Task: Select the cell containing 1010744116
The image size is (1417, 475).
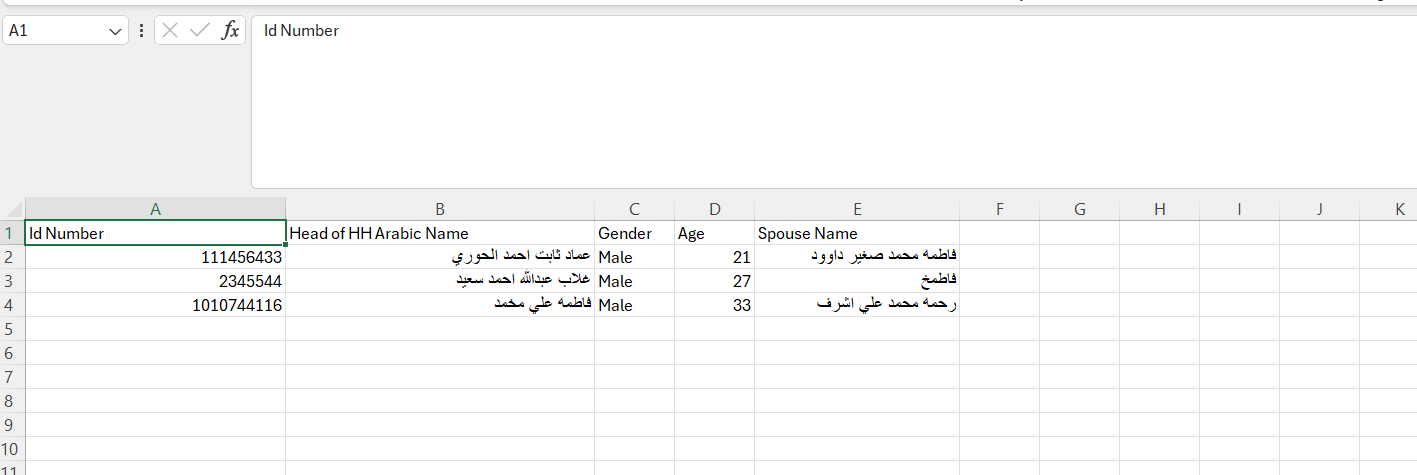Action: pyautogui.click(x=155, y=305)
